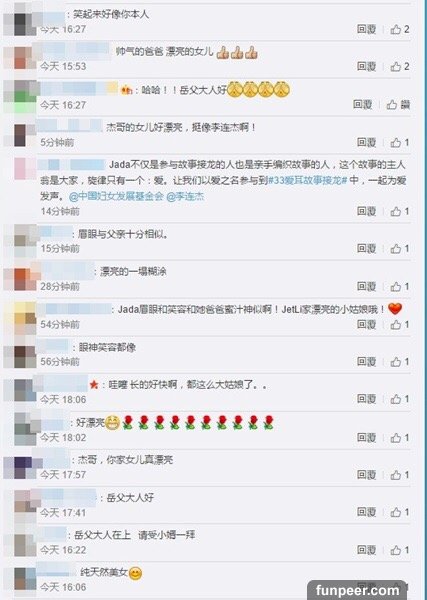The image size is (427, 600).
Task: Reply to '杰哥，你家女儿真漂亮' comment
Action: (366, 475)
